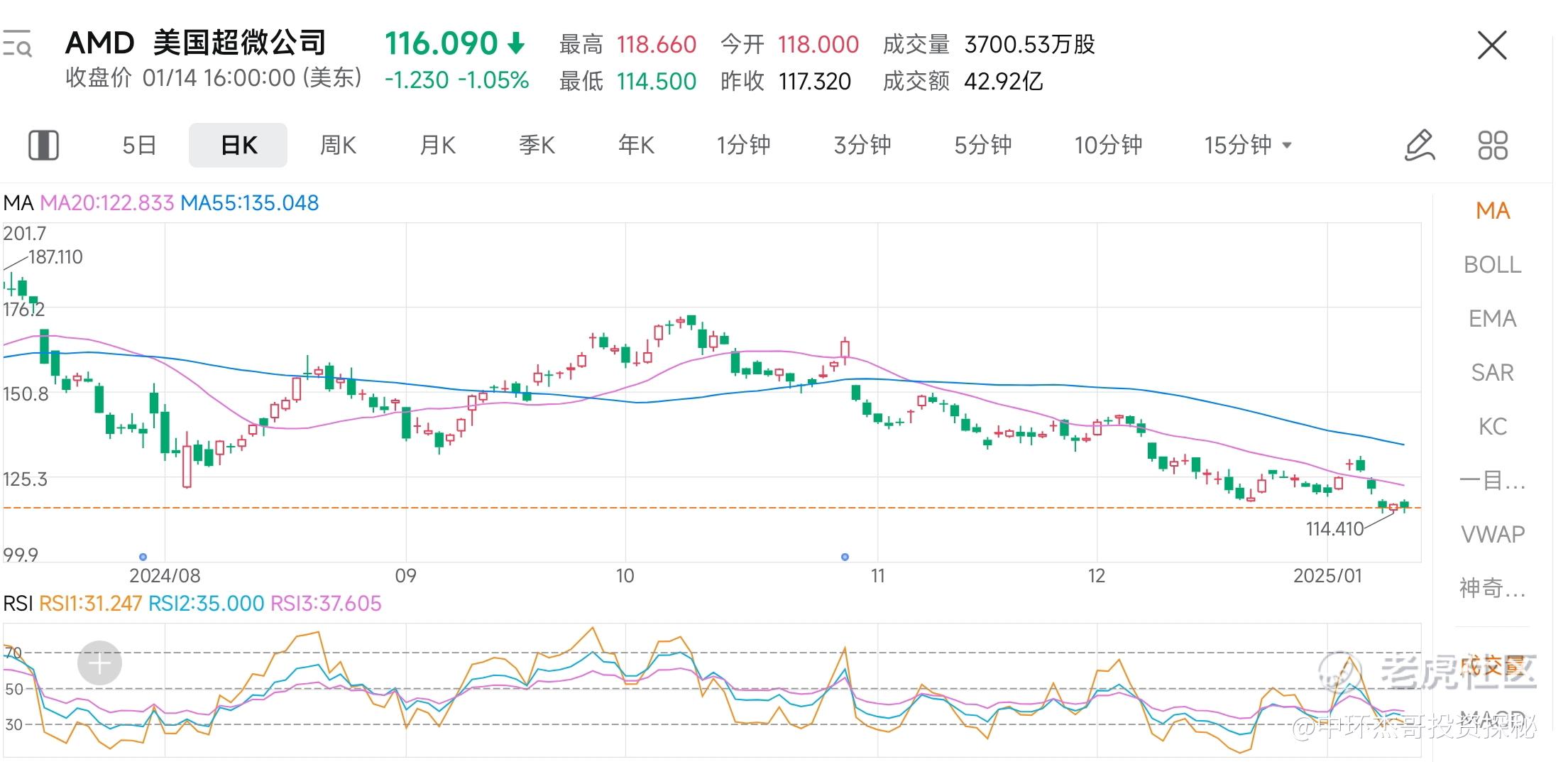Click the RSI2:35.000 legend label
The height and width of the screenshot is (762, 1568).
[206, 604]
